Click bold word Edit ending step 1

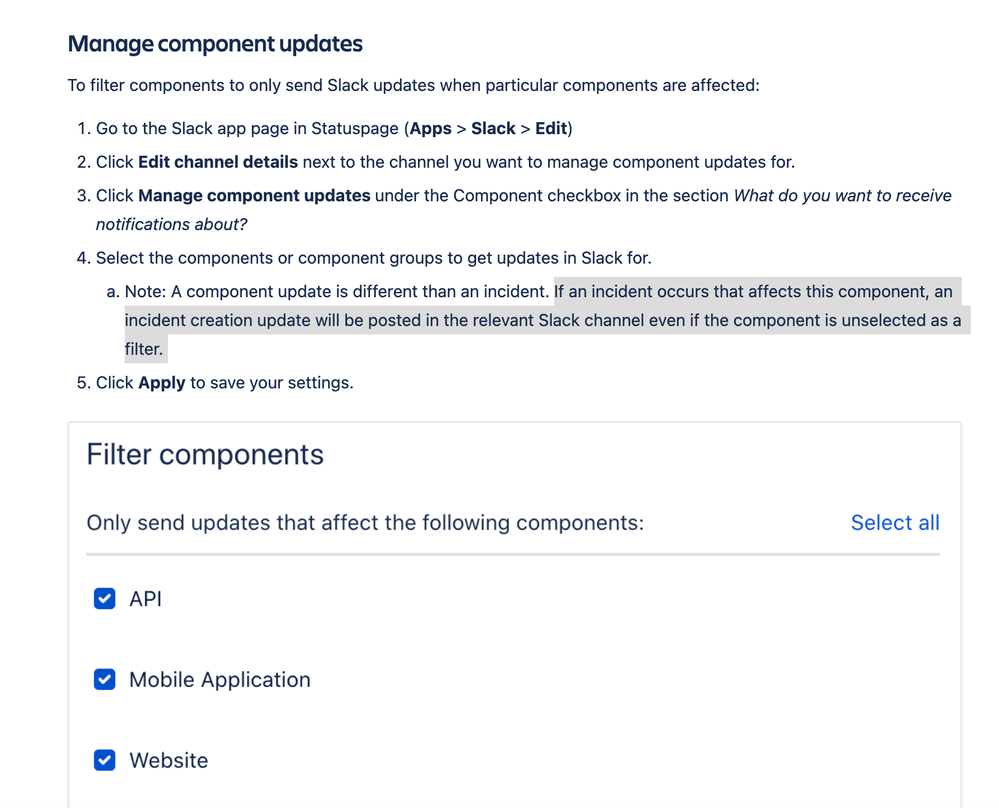pos(551,129)
